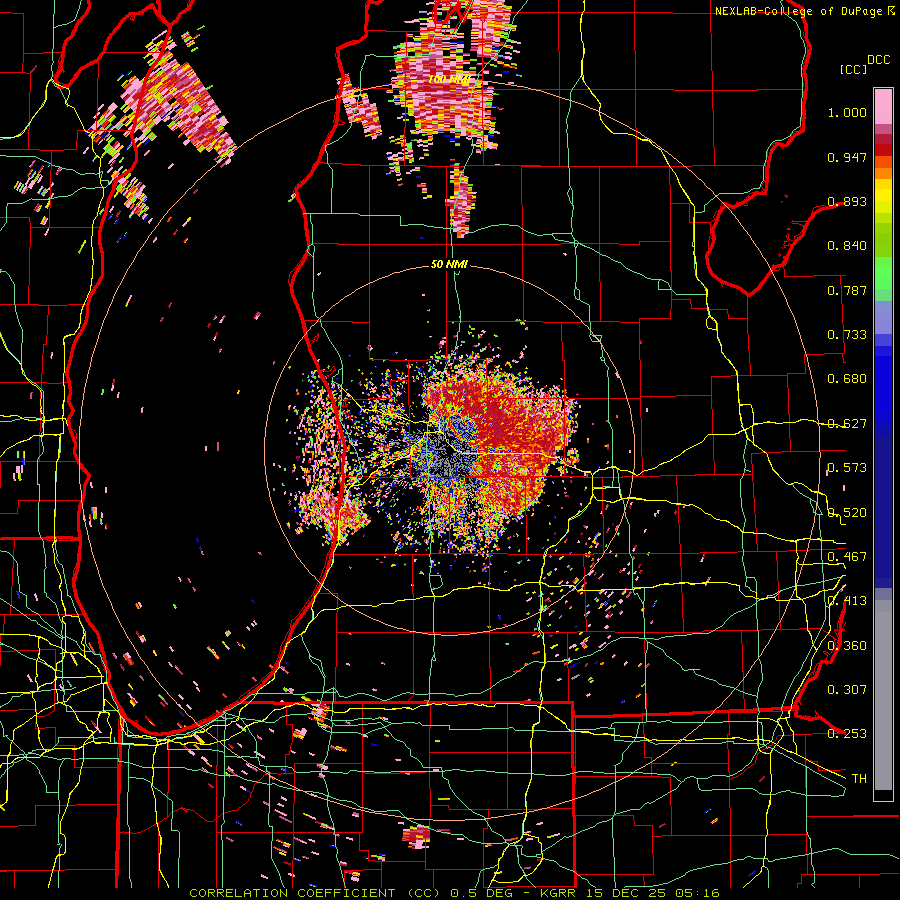Pick the light pink top segment of the color bar

tap(883, 107)
